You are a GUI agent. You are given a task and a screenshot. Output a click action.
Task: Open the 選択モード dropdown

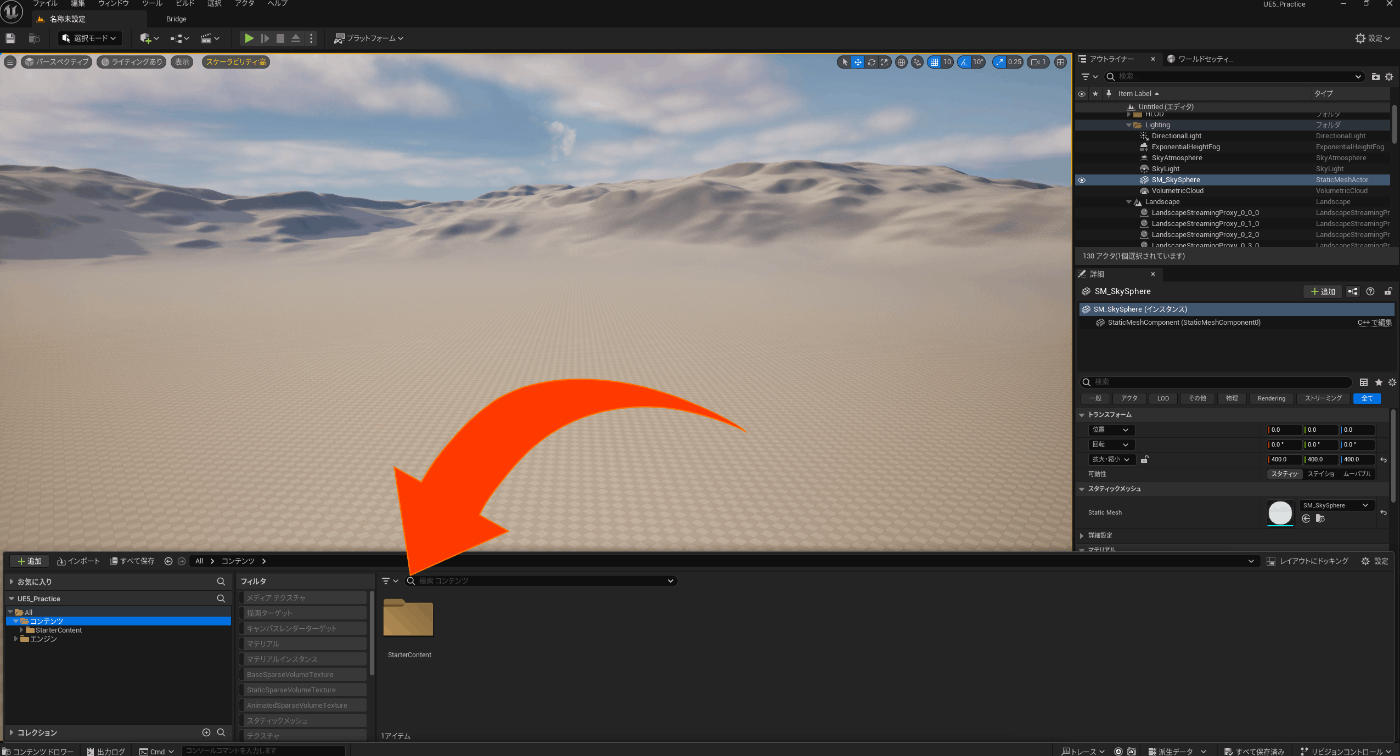tap(90, 38)
